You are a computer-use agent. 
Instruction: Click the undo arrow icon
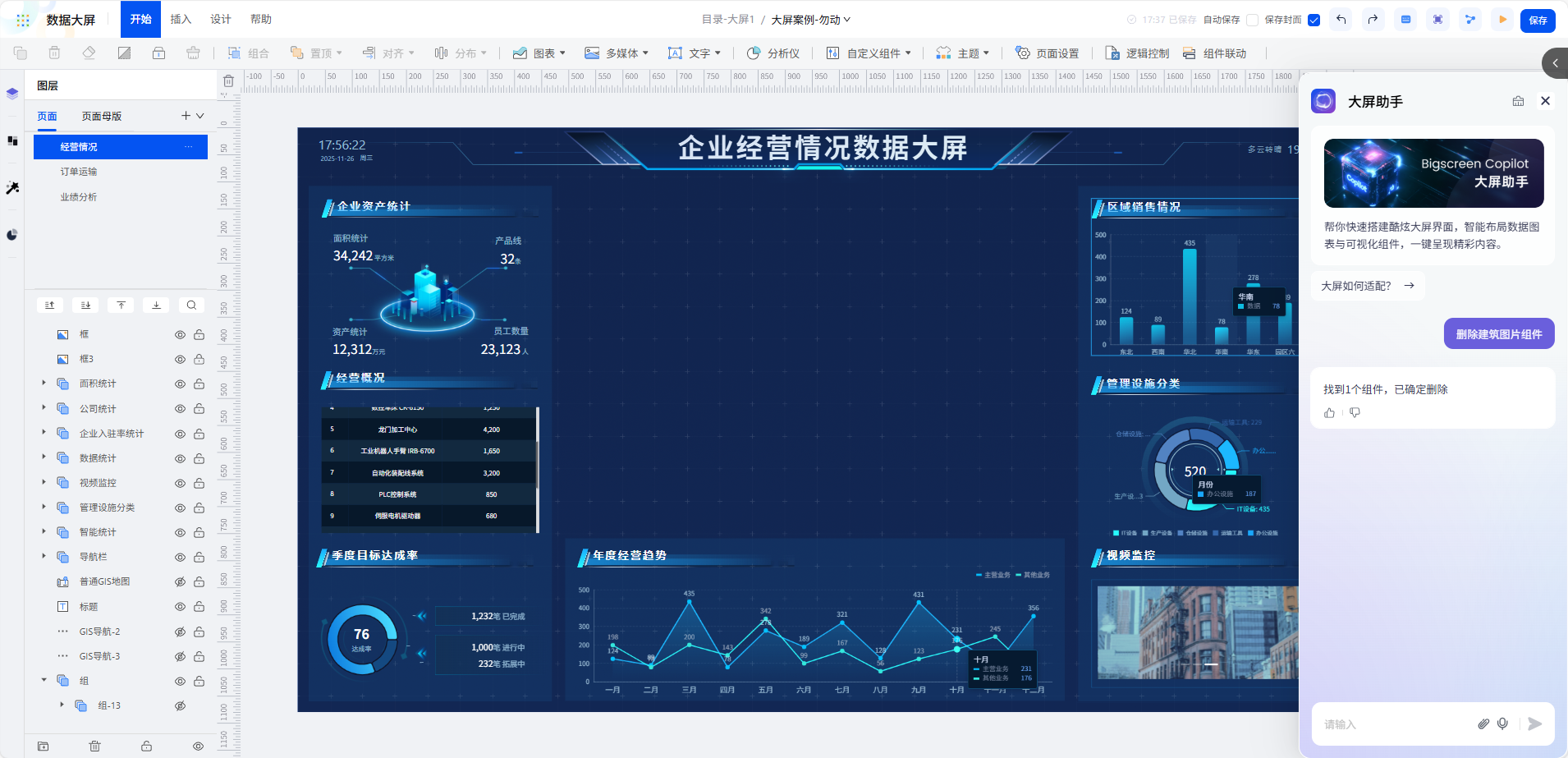coord(1341,20)
